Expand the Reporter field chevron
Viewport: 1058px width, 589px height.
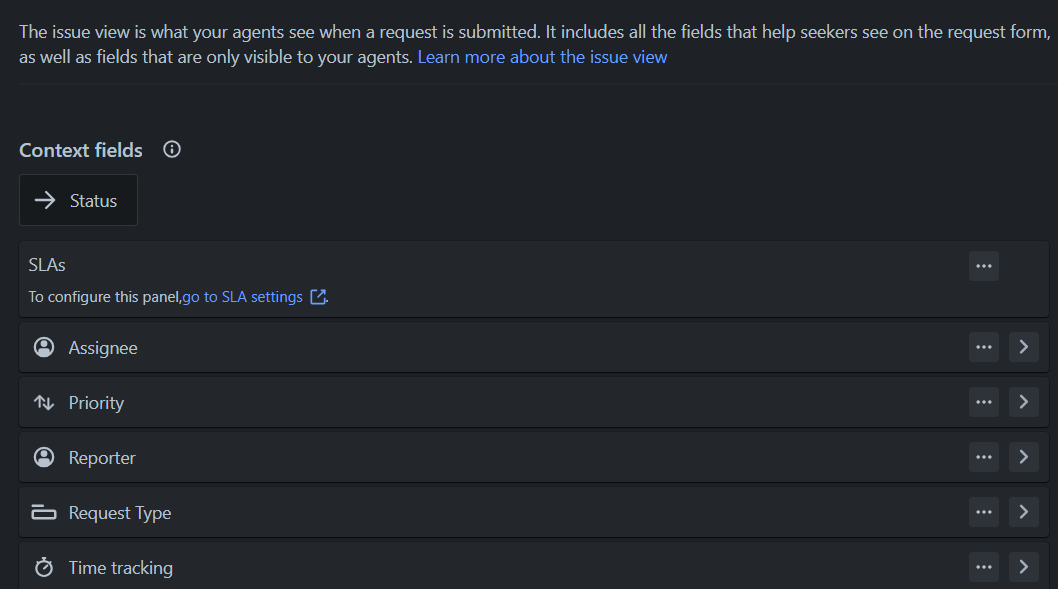pos(1024,457)
